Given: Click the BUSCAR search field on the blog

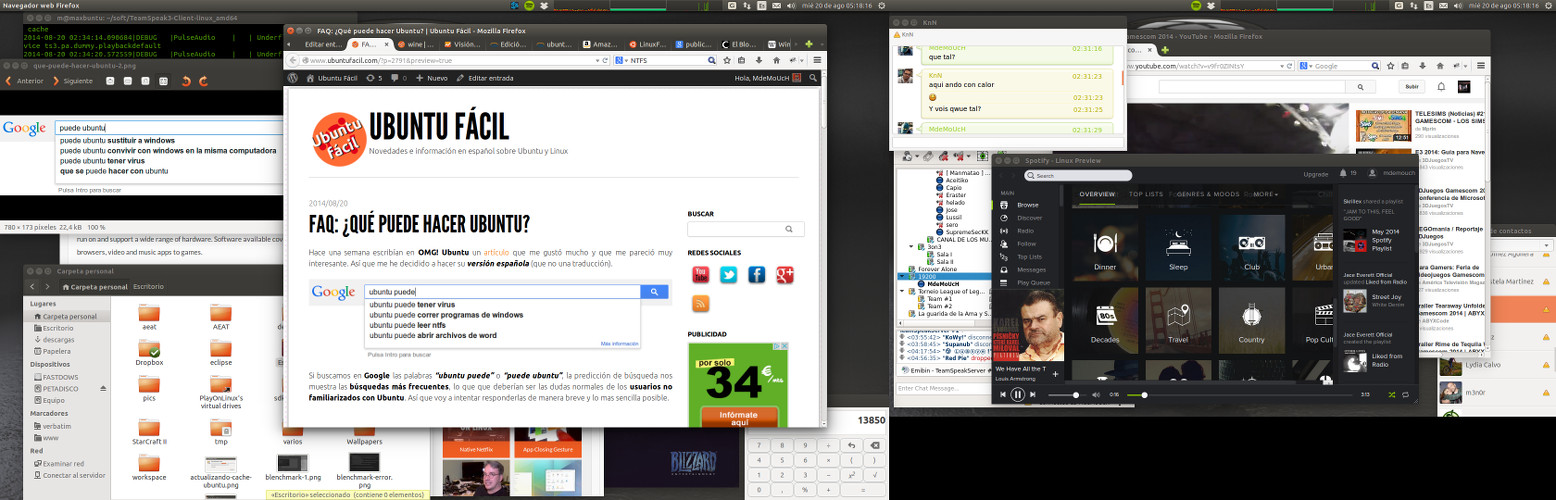Looking at the screenshot, I should pyautogui.click(x=745, y=230).
